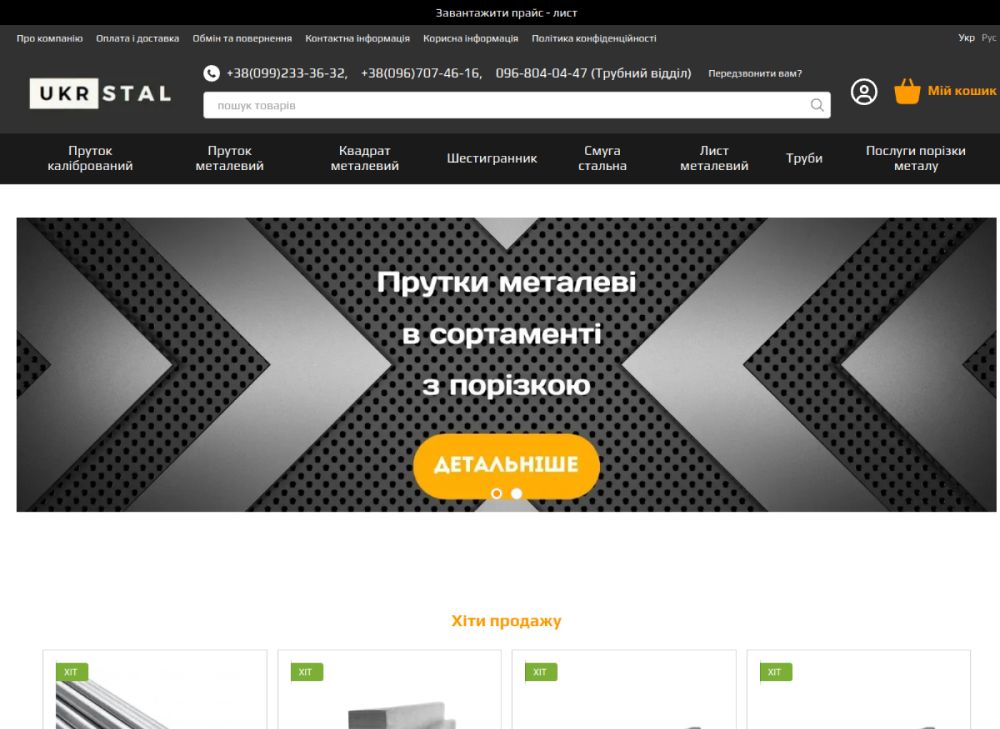Image resolution: width=1000 pixels, height=729 pixels.
Task: Open the Про компанію page
Action: [50, 38]
